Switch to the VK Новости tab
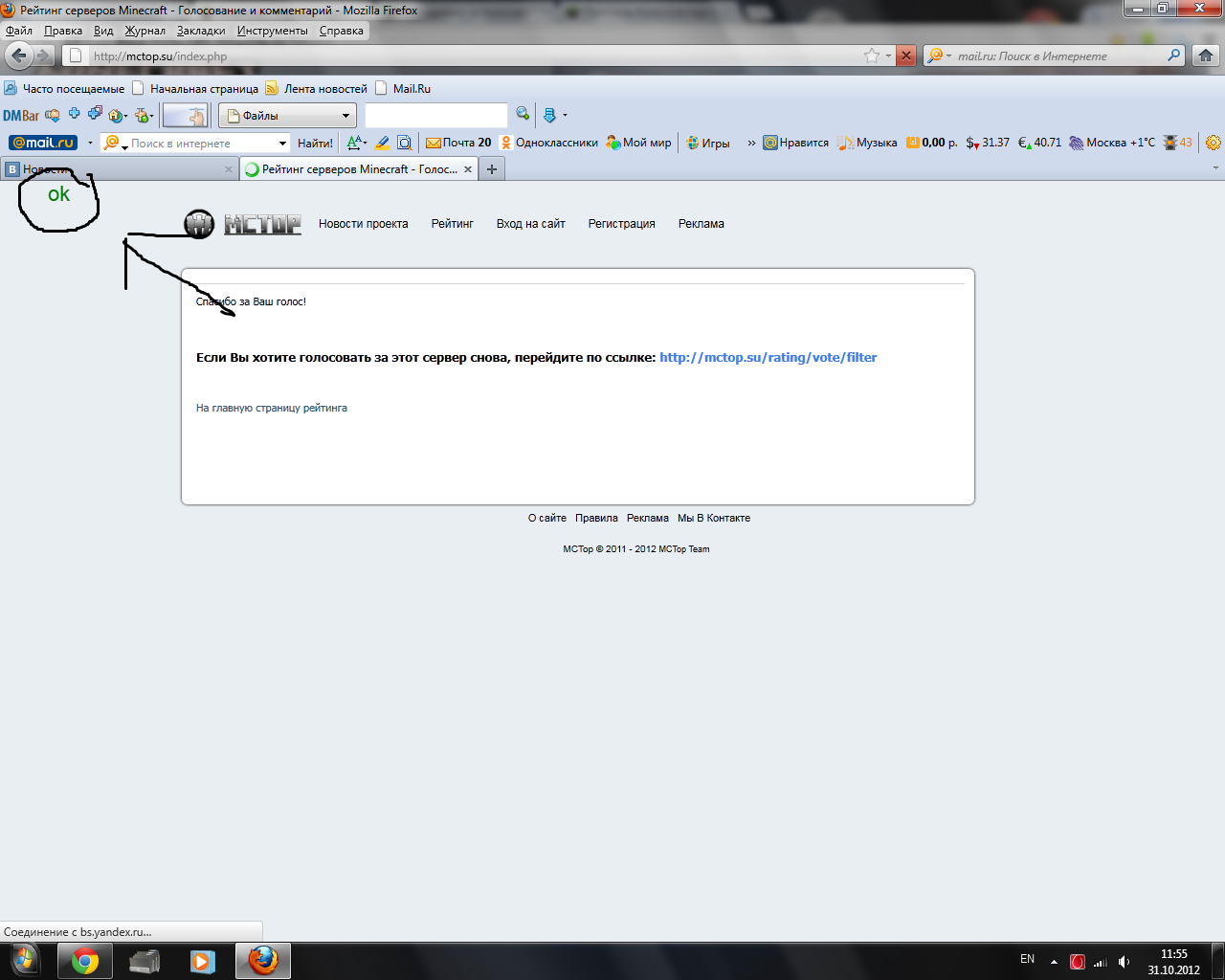1225x980 pixels. click(x=115, y=169)
